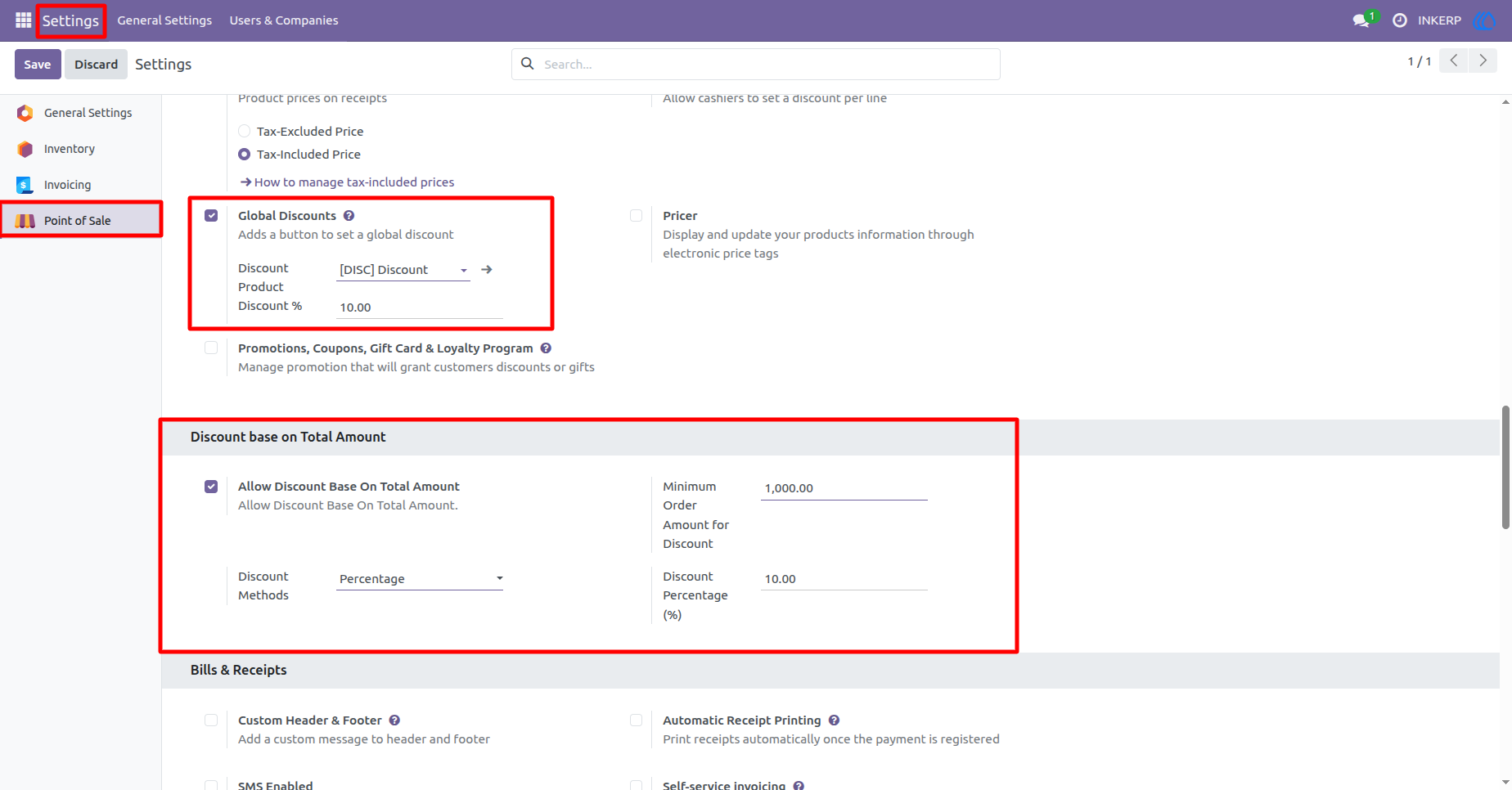Click the Point of Sale sidebar icon
The image size is (1512, 790).
click(x=25, y=221)
